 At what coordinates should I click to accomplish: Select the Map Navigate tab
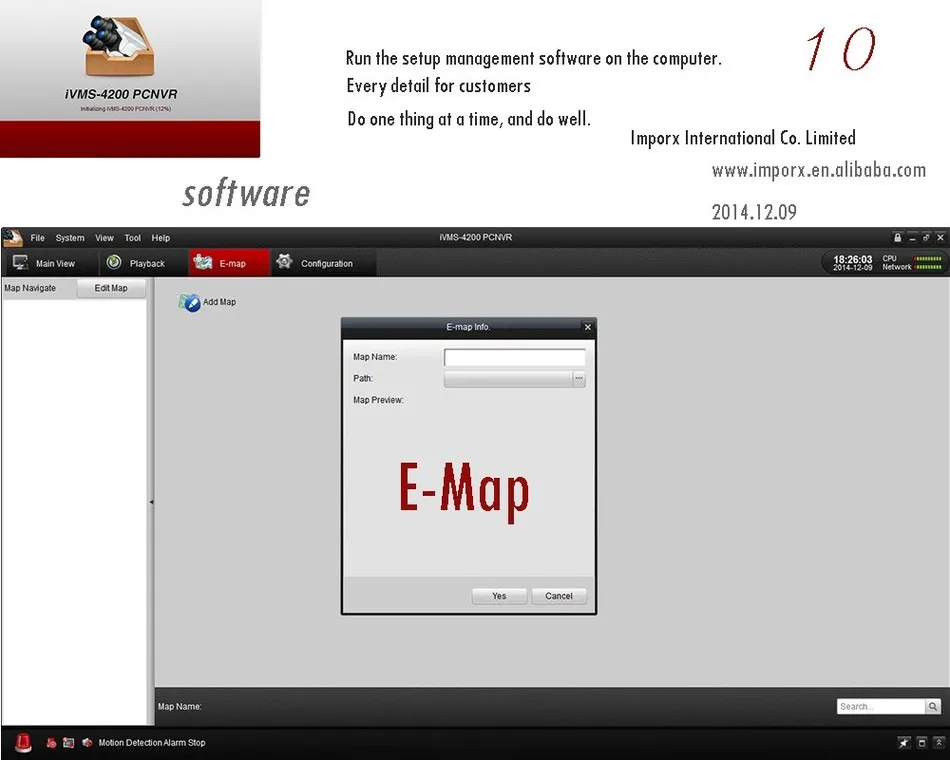(x=30, y=288)
